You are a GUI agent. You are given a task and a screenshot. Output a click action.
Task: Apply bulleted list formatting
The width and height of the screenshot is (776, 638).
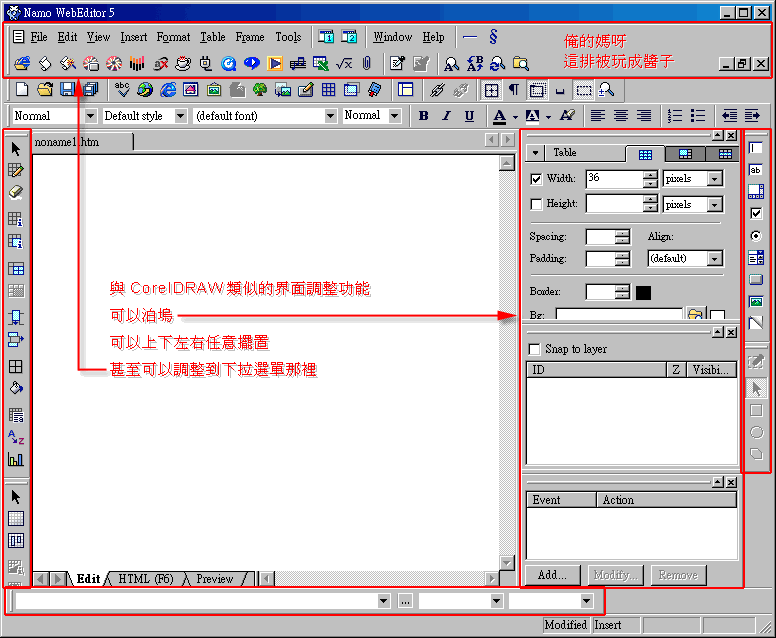[x=698, y=116]
